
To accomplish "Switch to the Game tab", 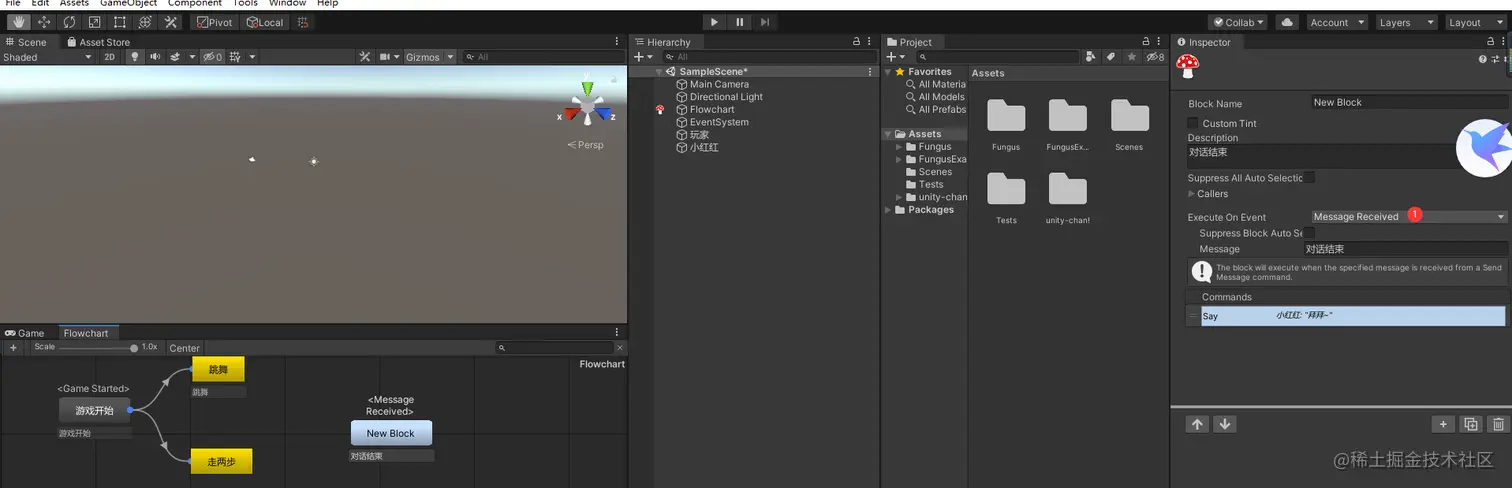I will [x=25, y=333].
